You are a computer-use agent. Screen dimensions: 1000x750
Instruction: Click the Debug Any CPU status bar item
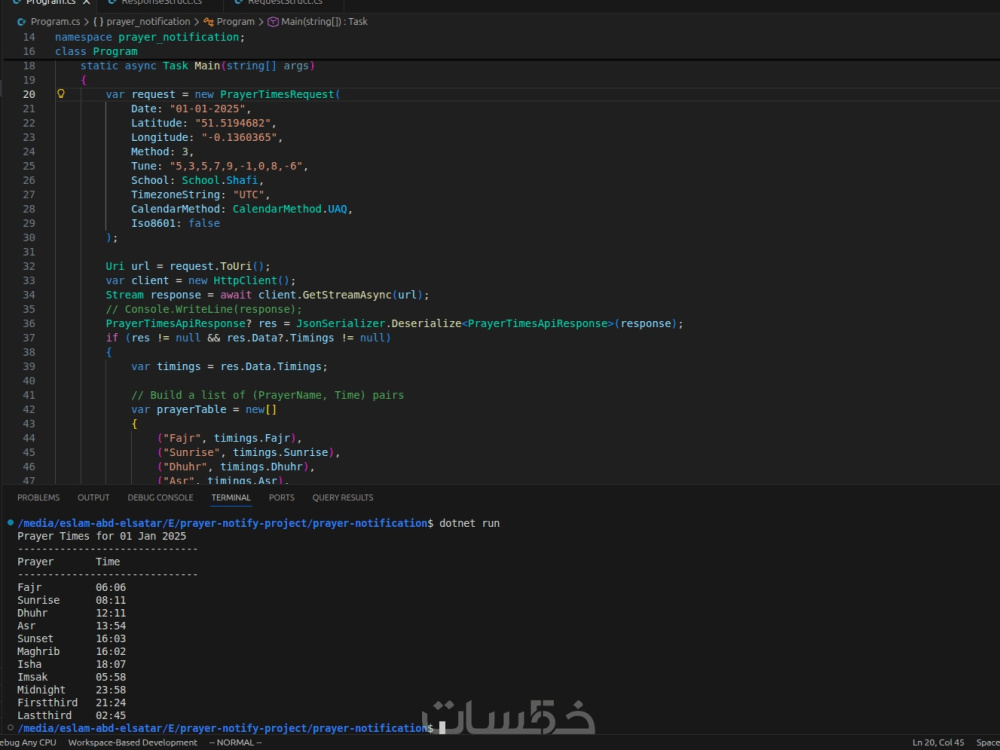[28, 742]
